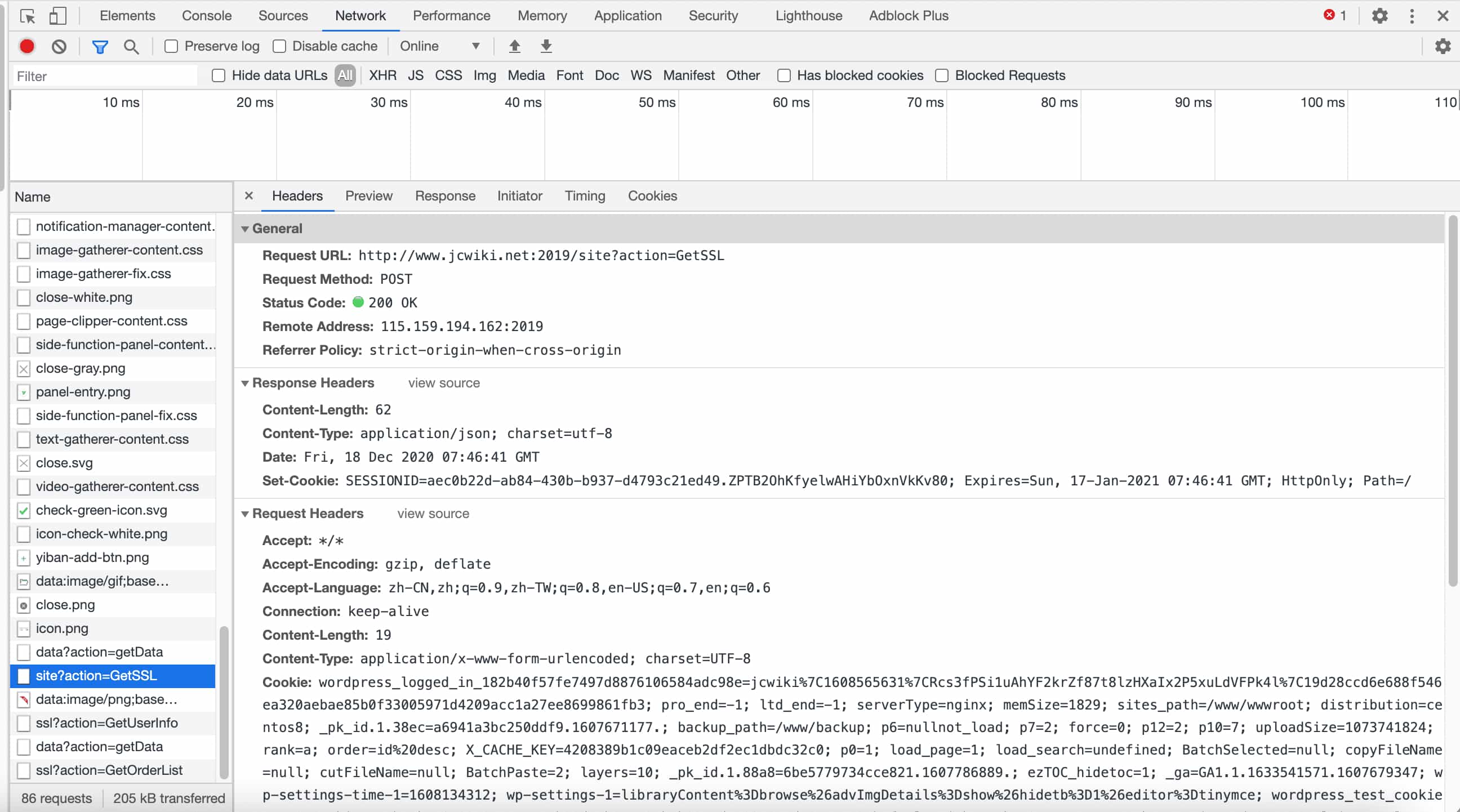Click in the Filter input field
Image resolution: width=1460 pixels, height=812 pixels.
(x=105, y=76)
